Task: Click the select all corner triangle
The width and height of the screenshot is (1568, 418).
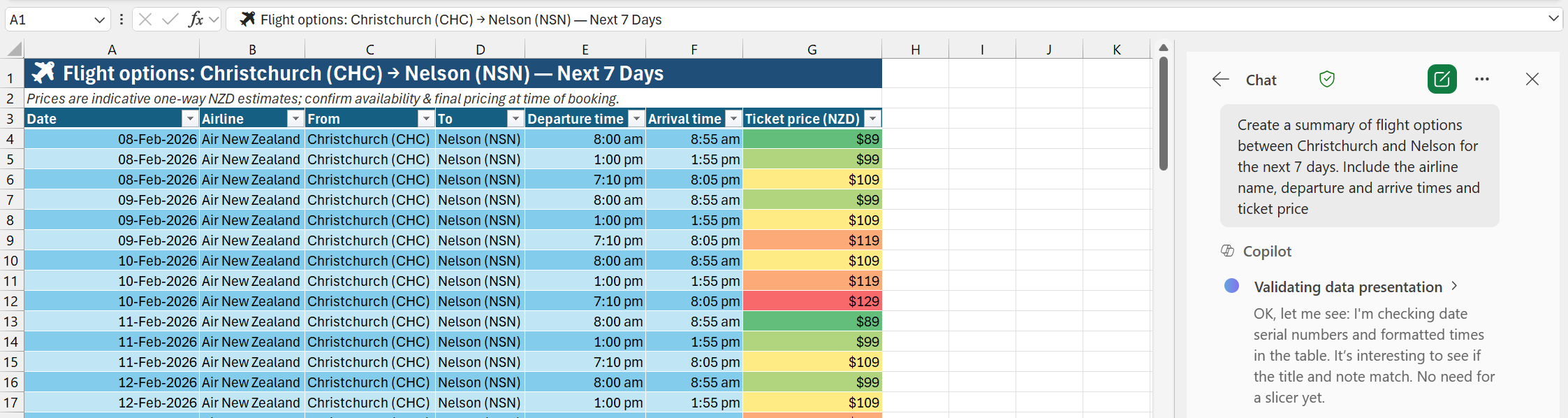Action: tap(14, 50)
